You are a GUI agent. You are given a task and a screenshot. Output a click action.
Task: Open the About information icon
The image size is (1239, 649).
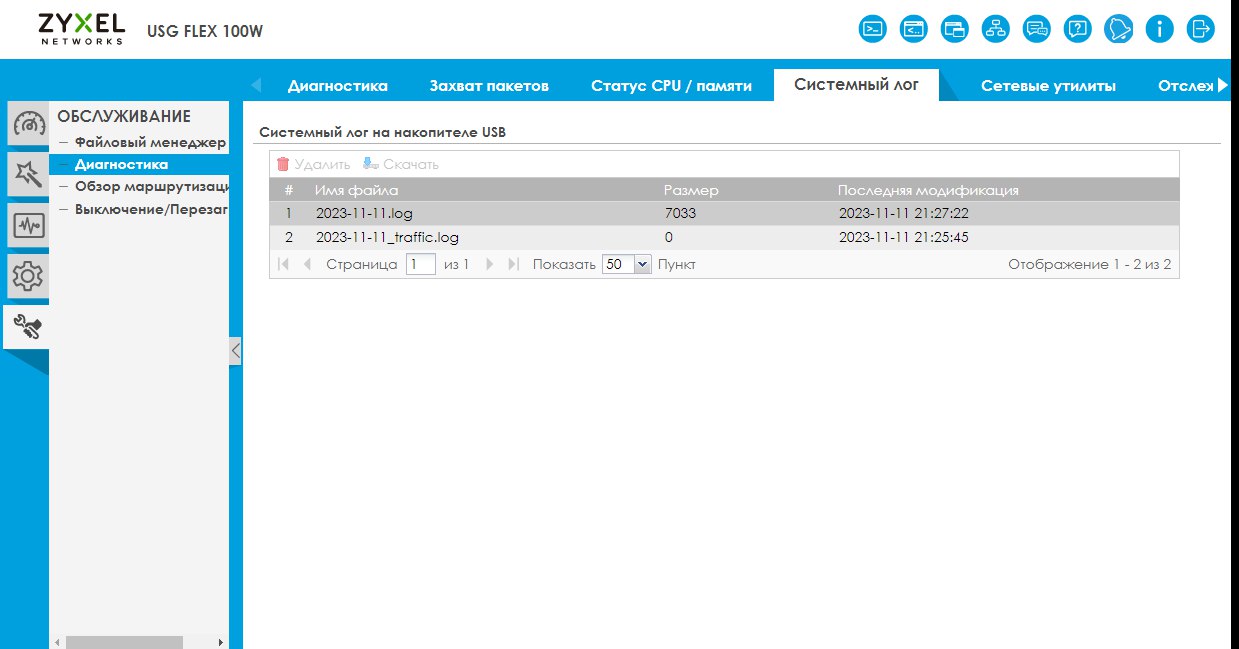coord(1159,28)
